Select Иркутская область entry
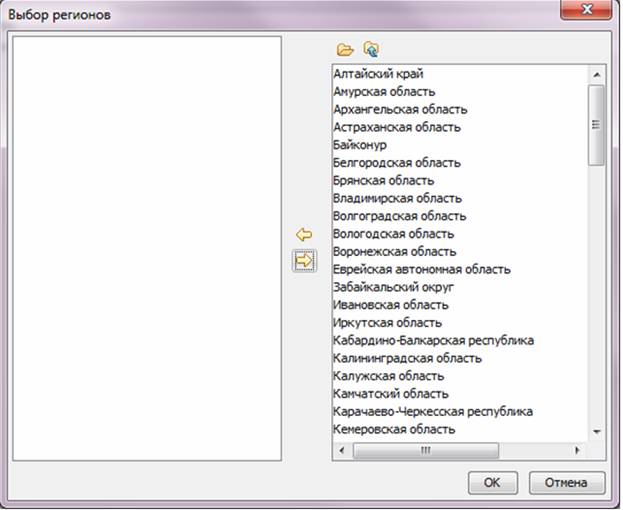623x510 pixels. 387,323
